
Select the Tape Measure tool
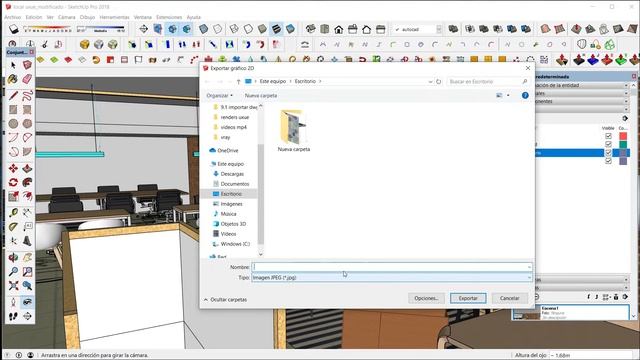(13, 213)
